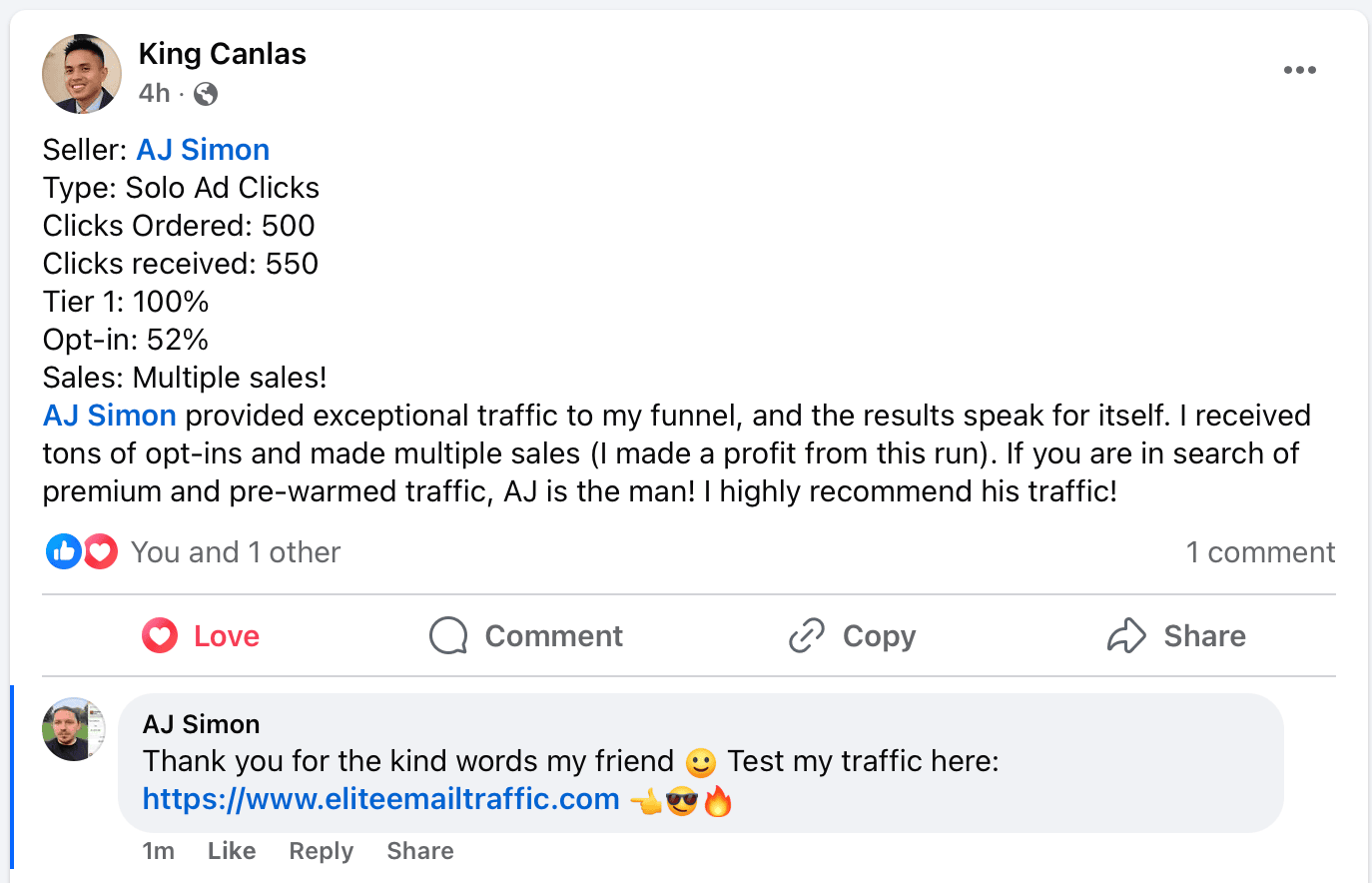1372x883 pixels.
Task: Open AJ Simon's commenter avatar
Action: click(x=74, y=729)
